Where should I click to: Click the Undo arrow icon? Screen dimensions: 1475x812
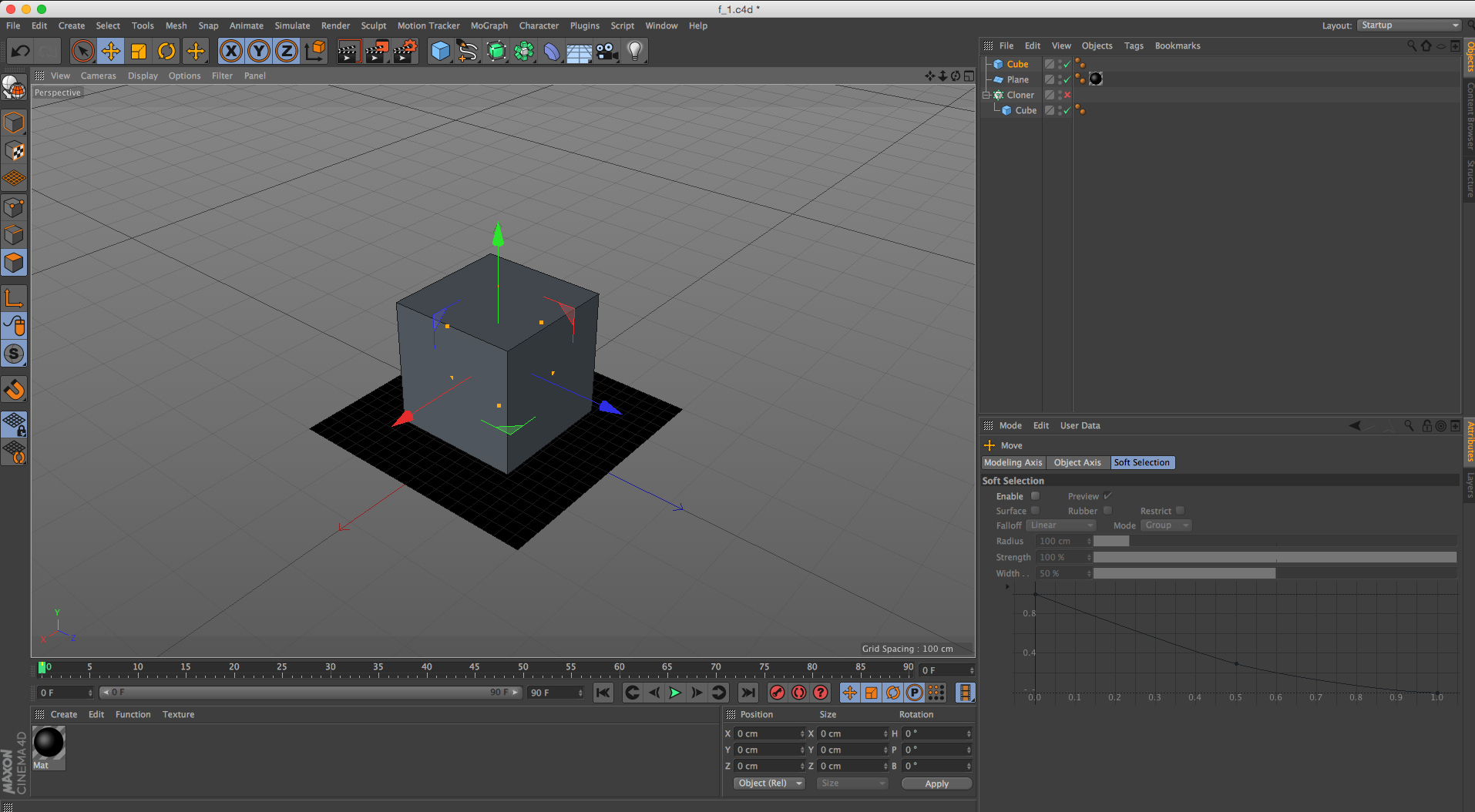tap(20, 51)
